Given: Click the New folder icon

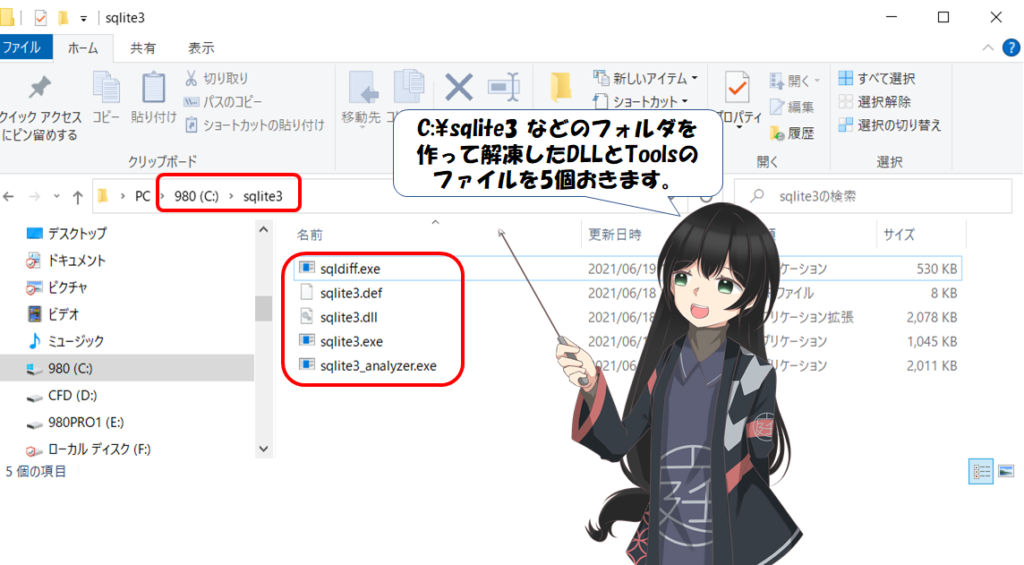Looking at the screenshot, I should click(x=560, y=87).
